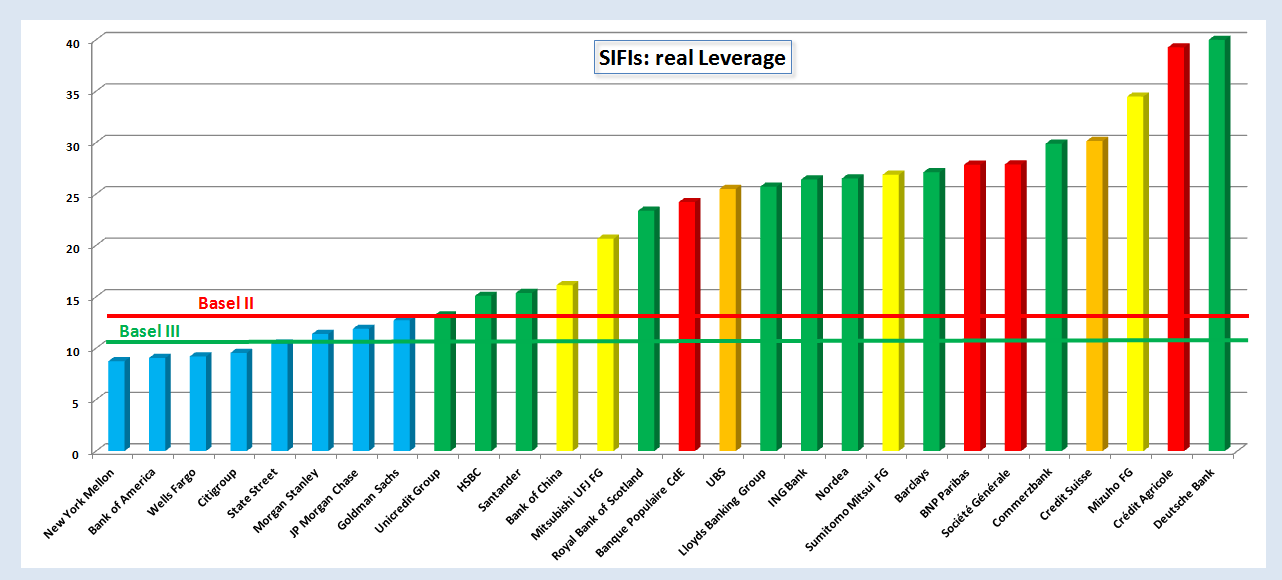Click the Goldman Sachs blue bar
Viewport: 1282px width, 580px height.
click(x=403, y=384)
